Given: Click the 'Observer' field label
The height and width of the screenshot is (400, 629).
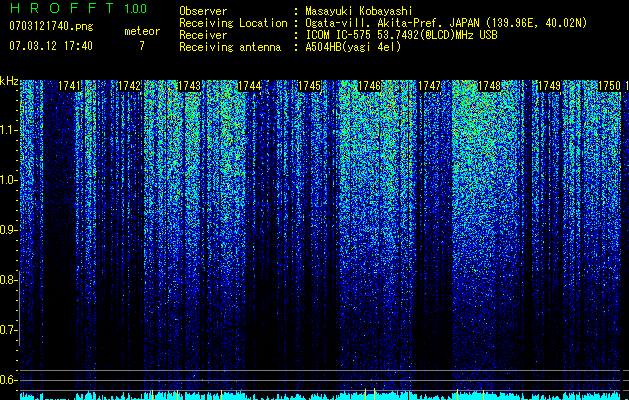Looking at the screenshot, I should pos(203,11).
